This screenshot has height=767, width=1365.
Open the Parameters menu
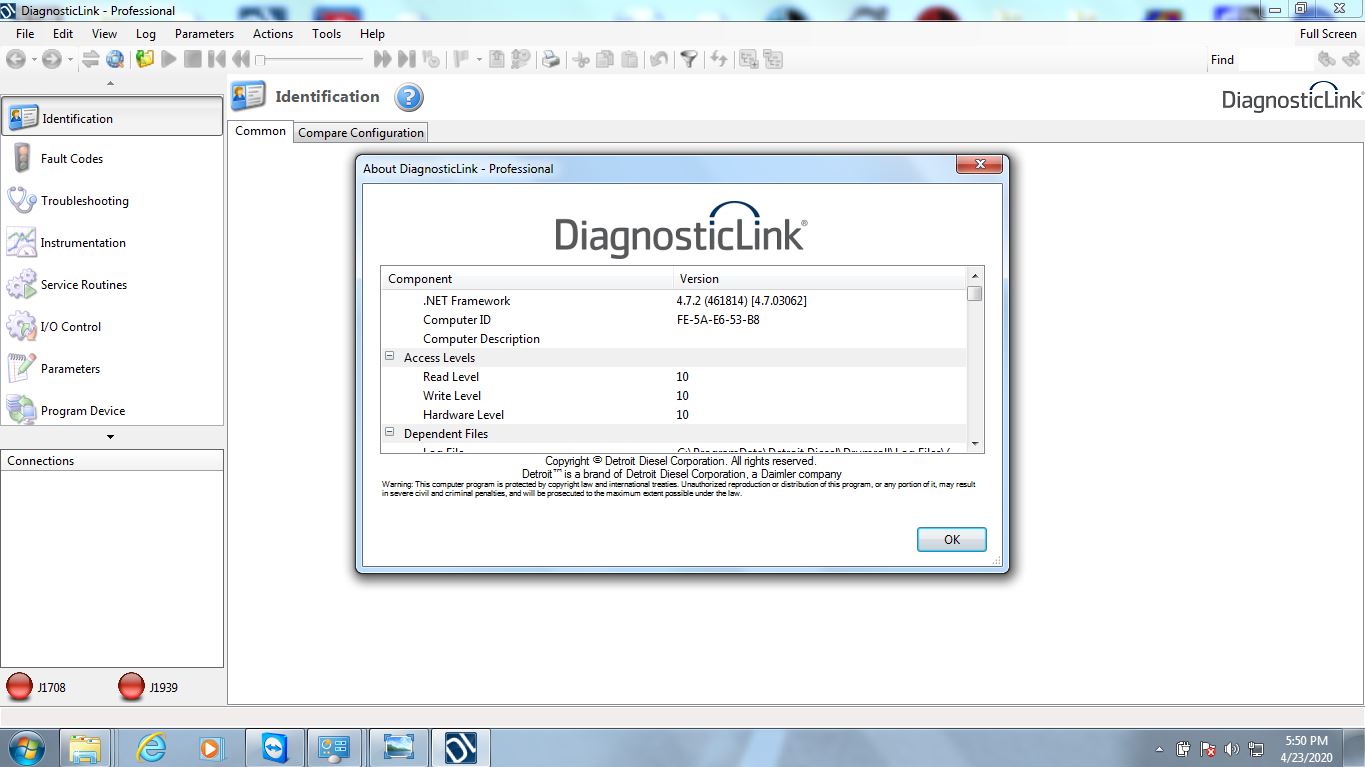204,33
